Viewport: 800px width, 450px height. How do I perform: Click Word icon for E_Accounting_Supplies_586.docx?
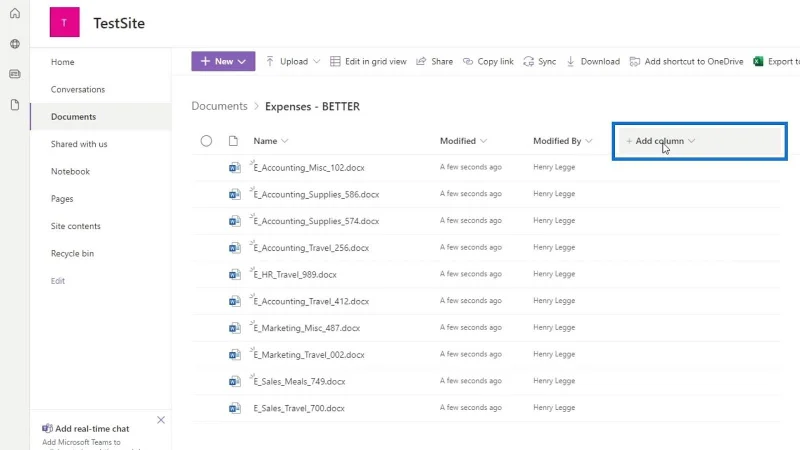[234, 194]
